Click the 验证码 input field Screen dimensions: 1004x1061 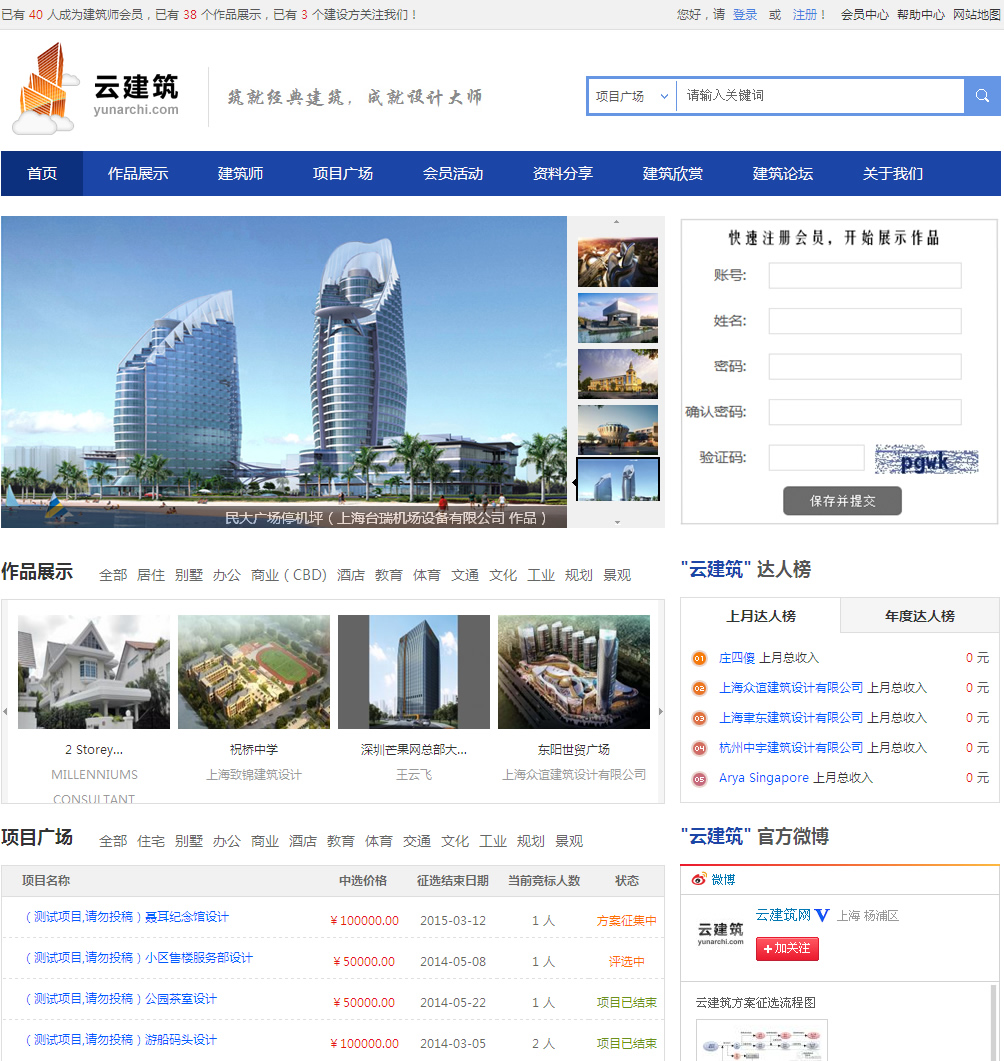point(817,457)
